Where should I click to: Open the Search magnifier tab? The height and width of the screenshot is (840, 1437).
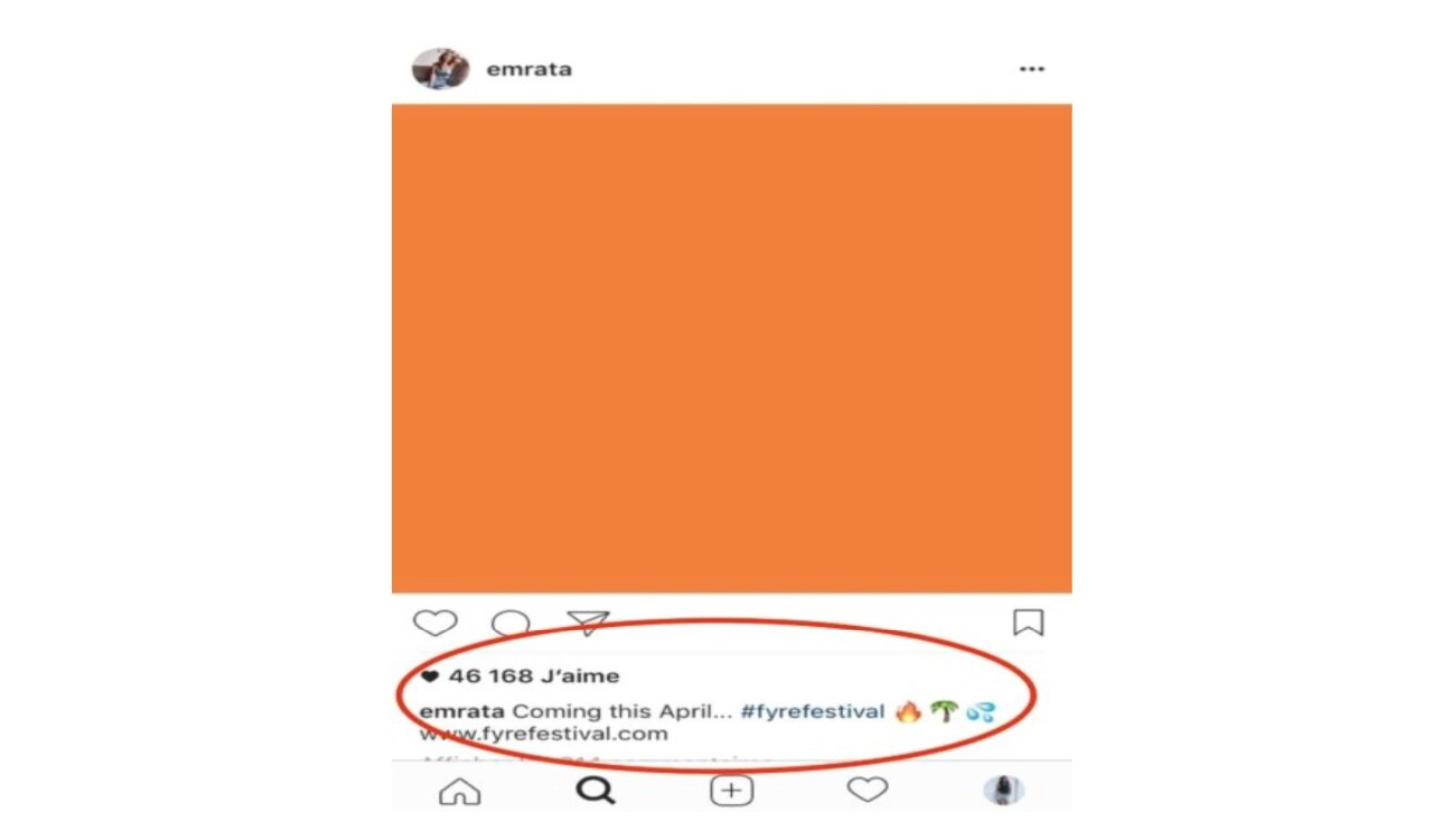[x=596, y=791]
